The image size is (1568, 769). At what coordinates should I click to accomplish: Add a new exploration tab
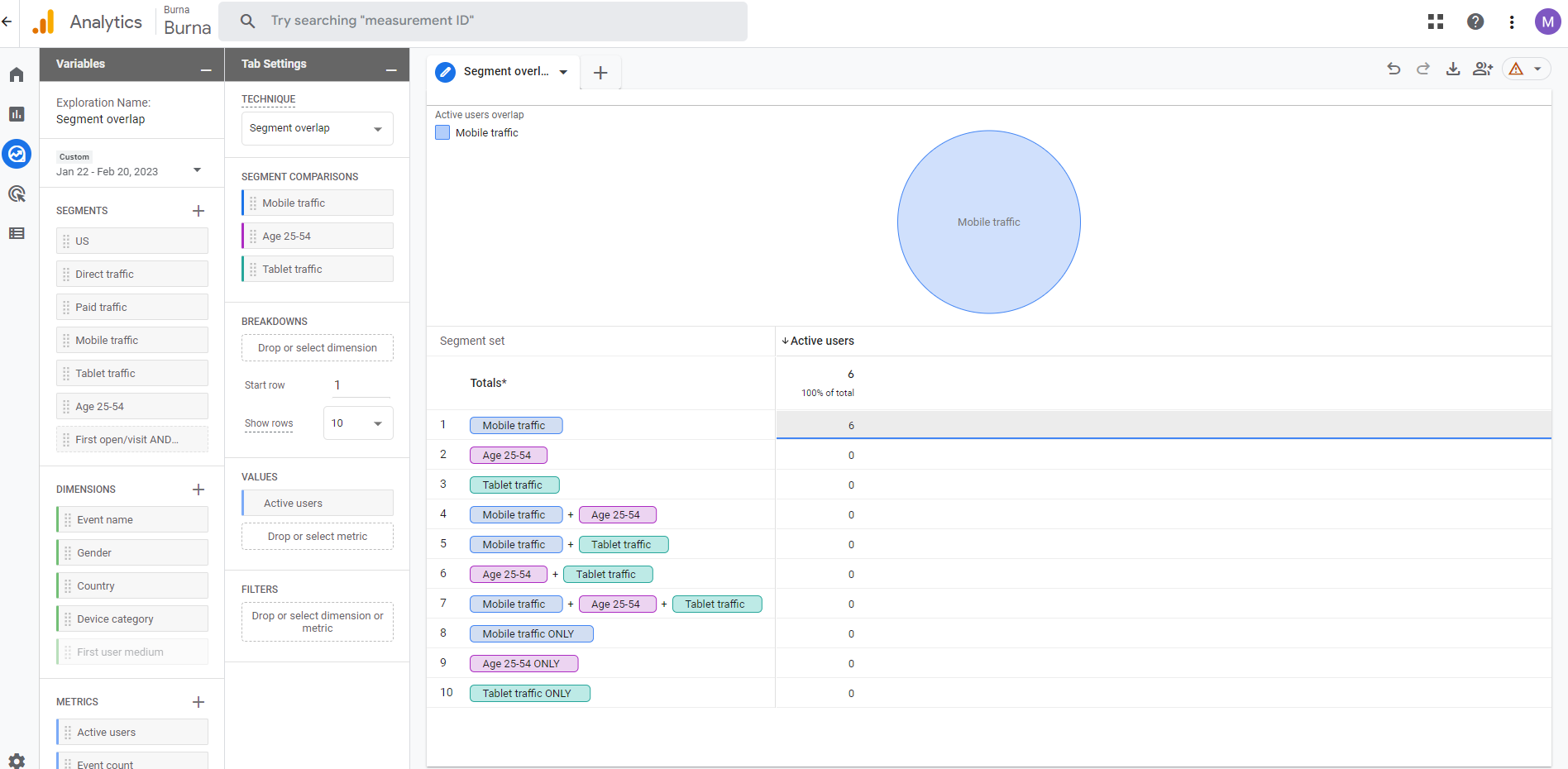[600, 73]
